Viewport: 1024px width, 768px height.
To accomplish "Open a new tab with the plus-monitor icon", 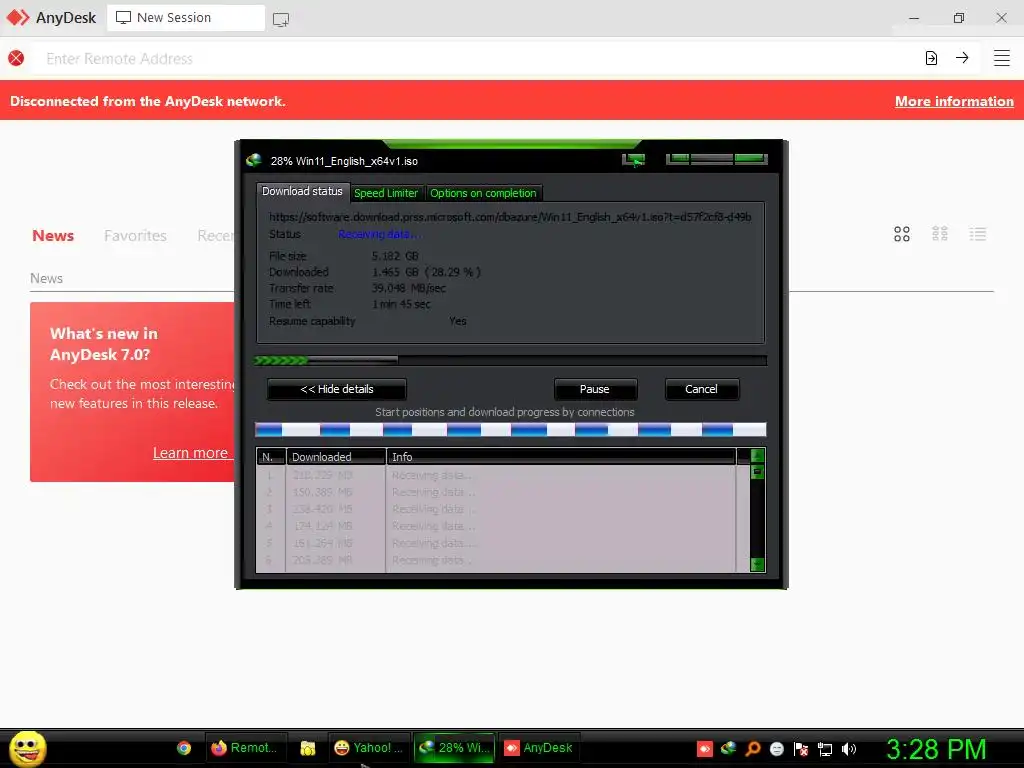I will [x=281, y=19].
